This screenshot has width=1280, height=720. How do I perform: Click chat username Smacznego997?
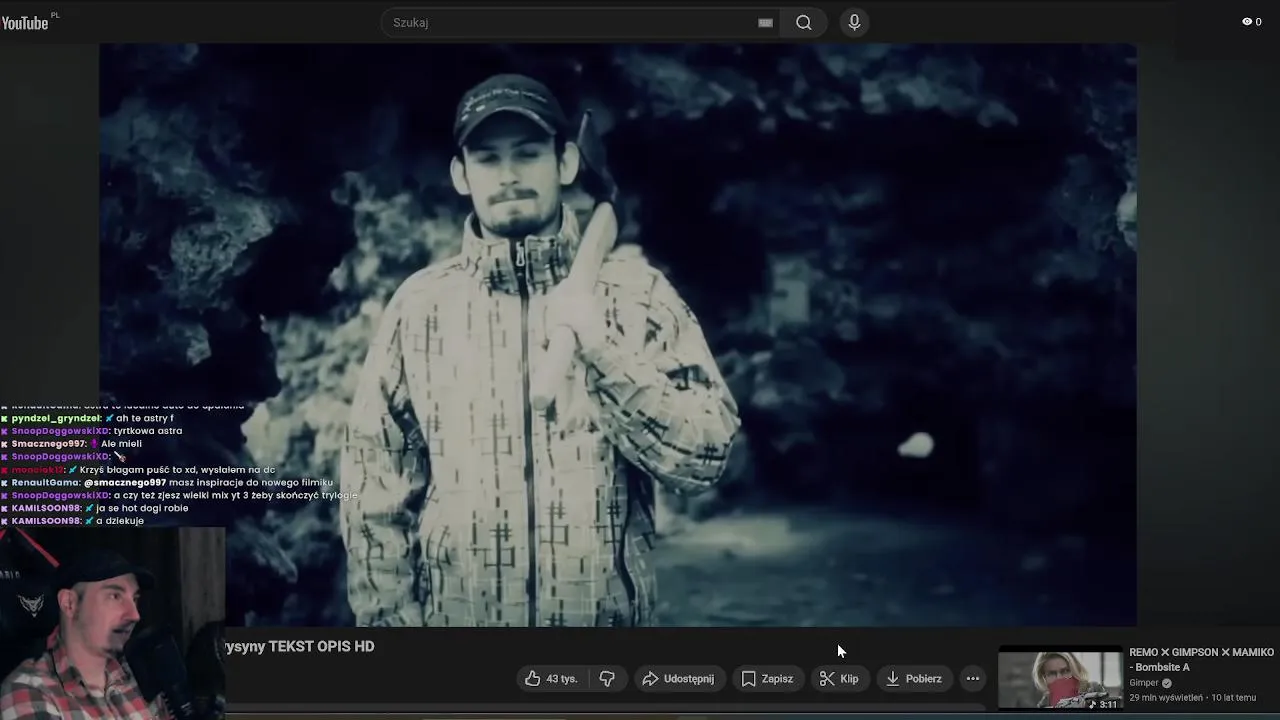click(x=49, y=444)
